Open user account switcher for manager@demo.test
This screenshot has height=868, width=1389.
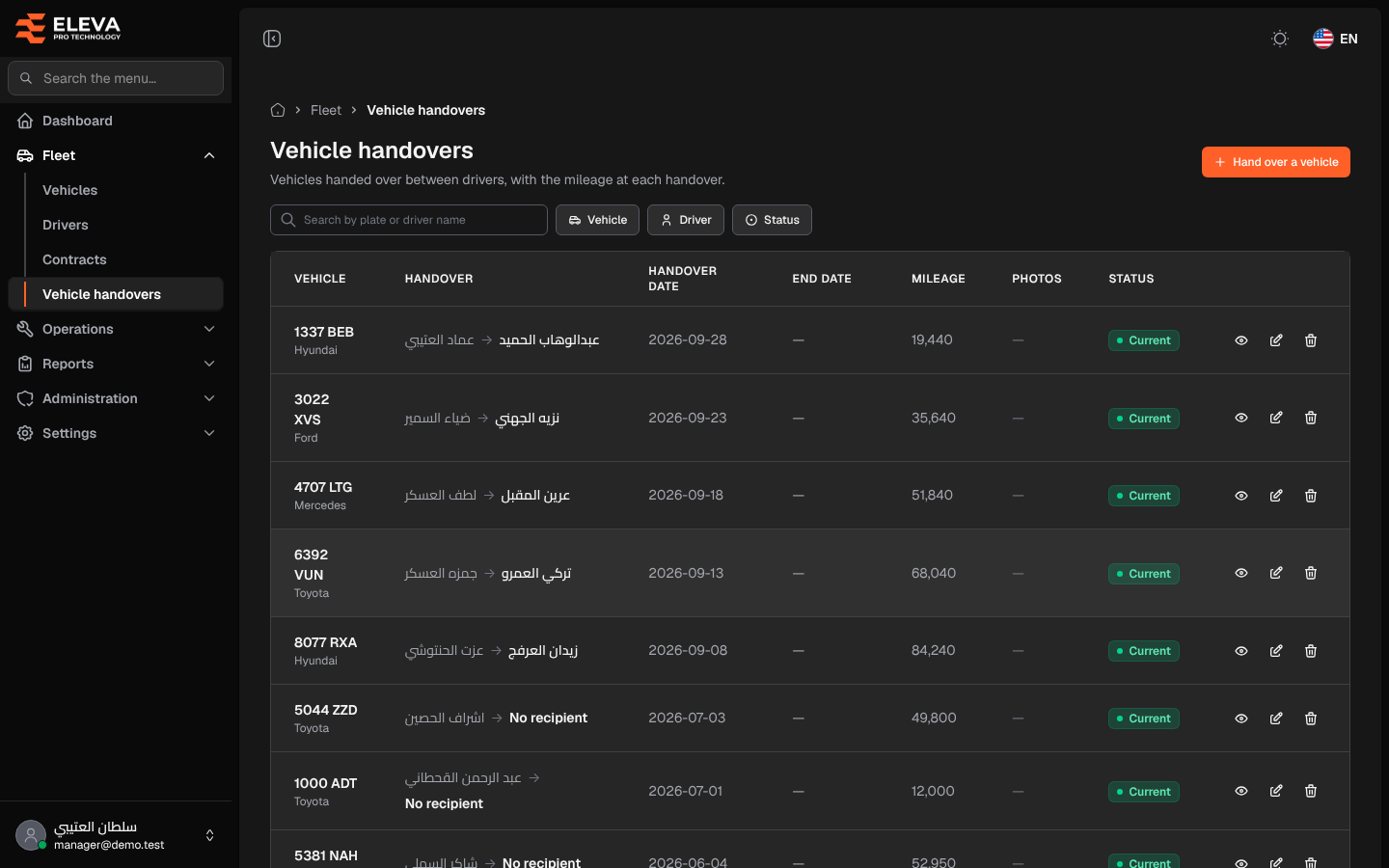(x=116, y=835)
